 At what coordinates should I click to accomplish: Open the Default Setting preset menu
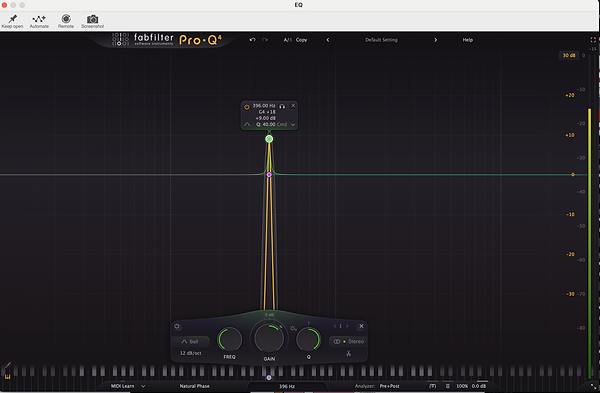381,40
